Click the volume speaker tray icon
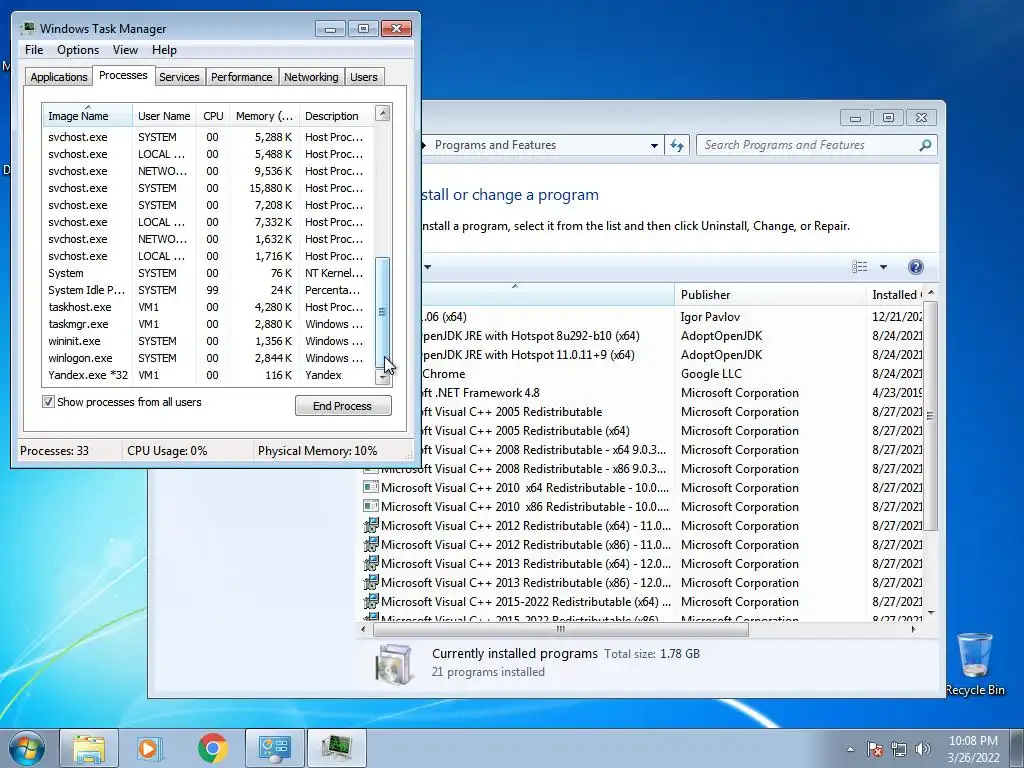The width and height of the screenshot is (1024, 768). coord(922,749)
